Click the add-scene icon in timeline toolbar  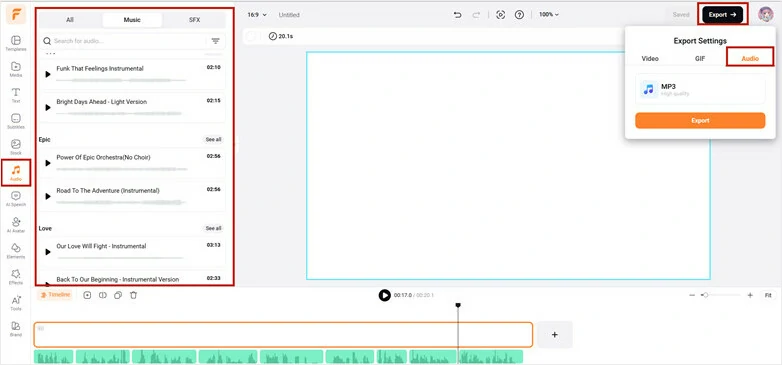coord(87,295)
